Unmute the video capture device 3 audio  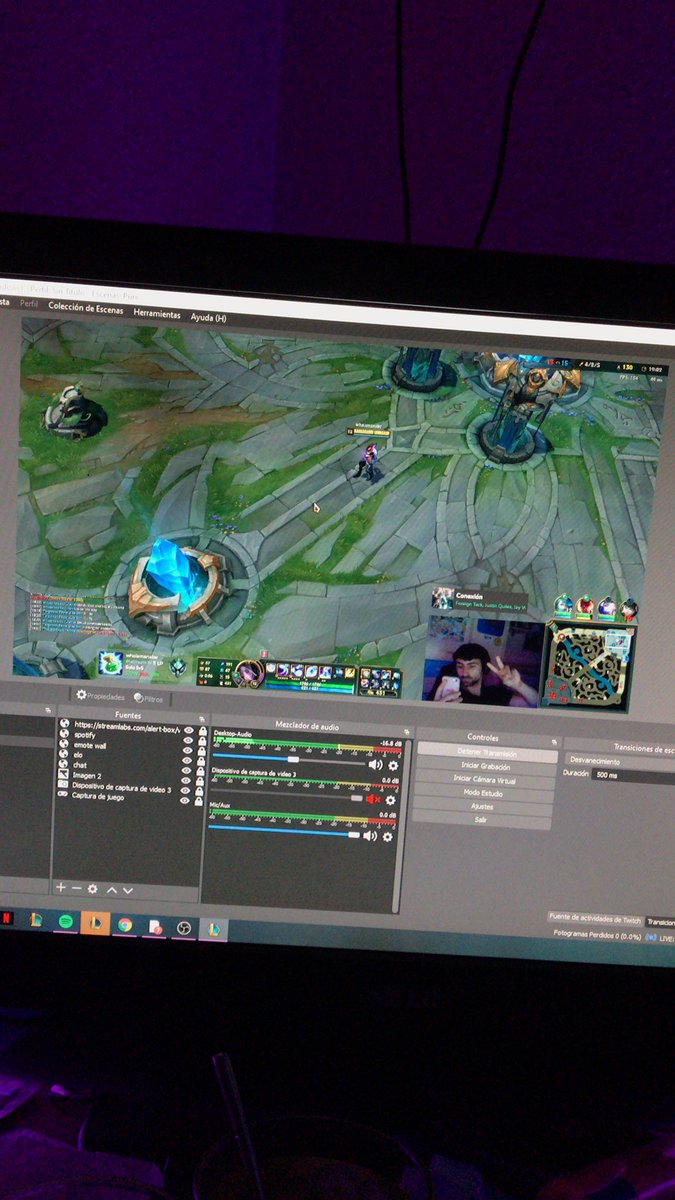click(x=373, y=798)
